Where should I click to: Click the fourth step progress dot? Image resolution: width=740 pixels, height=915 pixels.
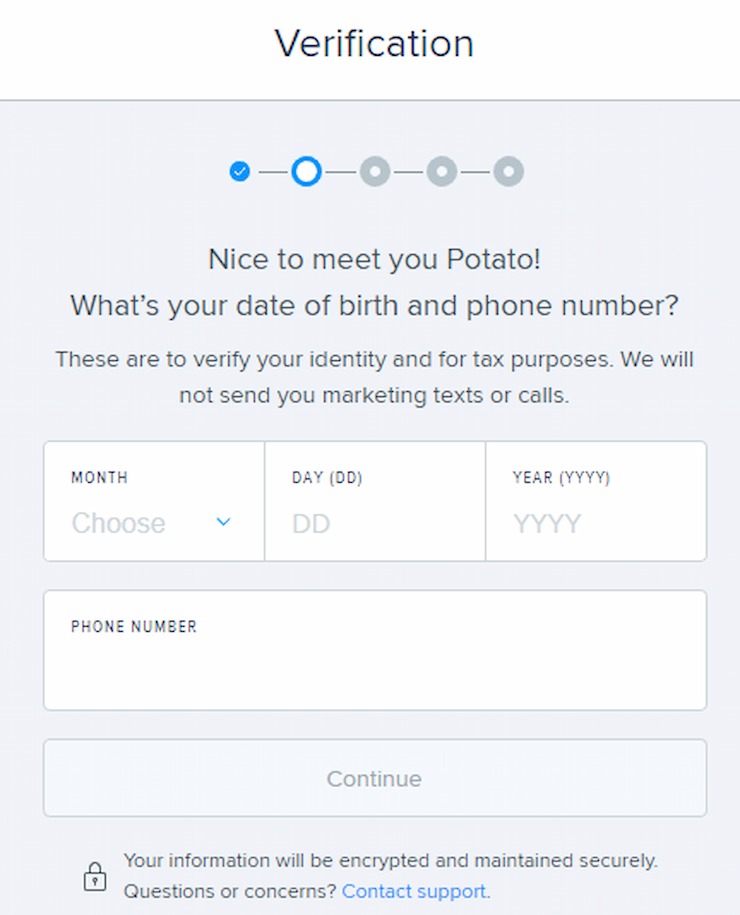click(442, 172)
